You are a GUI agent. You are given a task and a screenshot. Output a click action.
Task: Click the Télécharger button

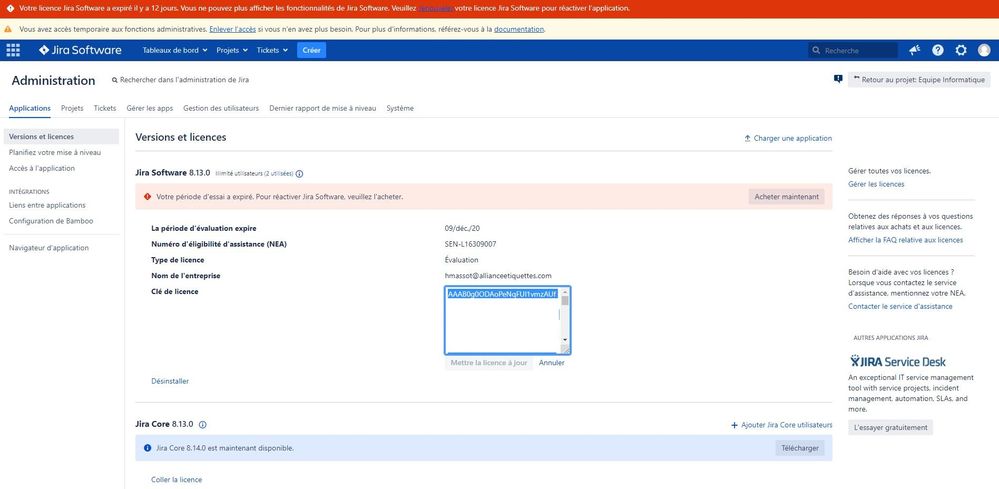tap(800, 448)
